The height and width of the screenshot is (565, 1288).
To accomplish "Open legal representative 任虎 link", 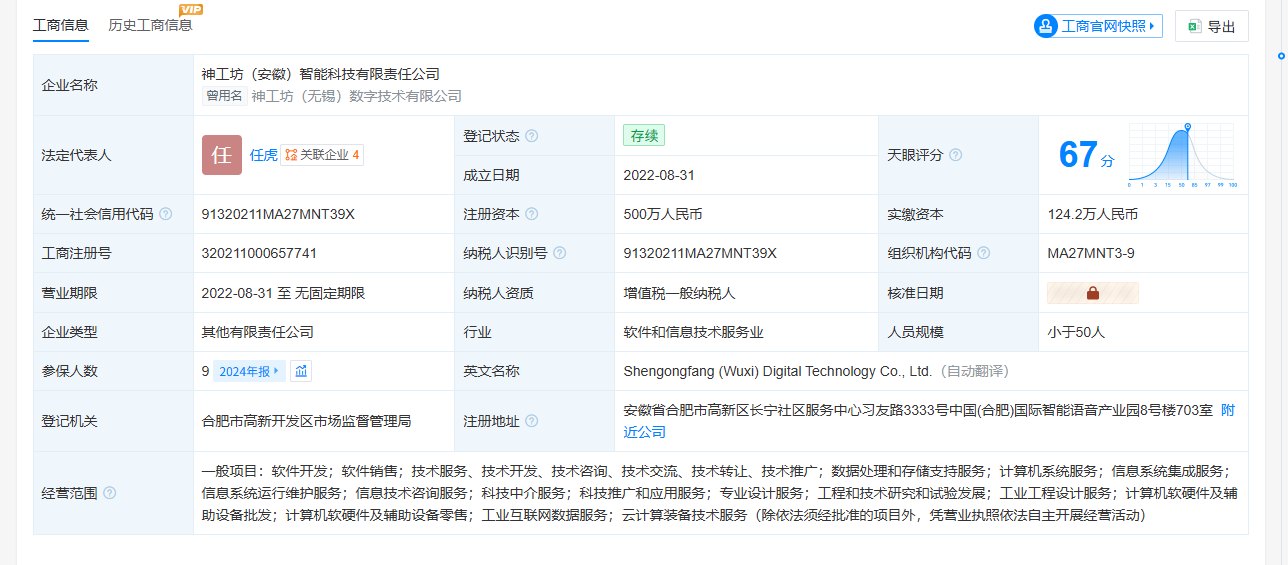I will click(263, 155).
